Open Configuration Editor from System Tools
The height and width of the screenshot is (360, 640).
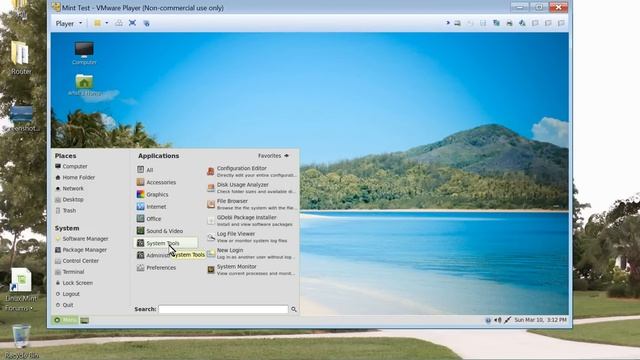coord(251,171)
